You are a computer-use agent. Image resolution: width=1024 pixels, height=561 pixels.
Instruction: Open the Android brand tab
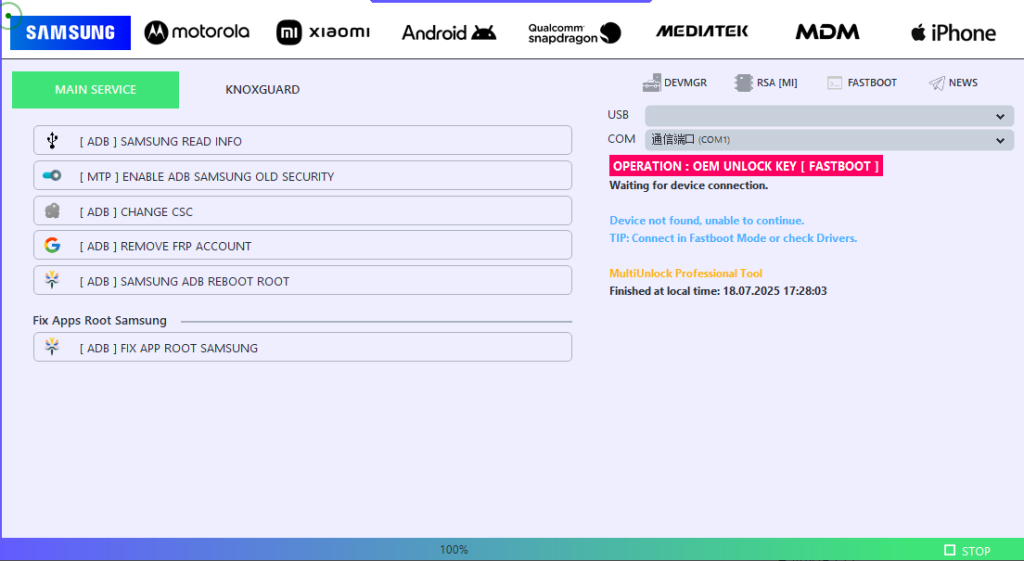click(449, 33)
